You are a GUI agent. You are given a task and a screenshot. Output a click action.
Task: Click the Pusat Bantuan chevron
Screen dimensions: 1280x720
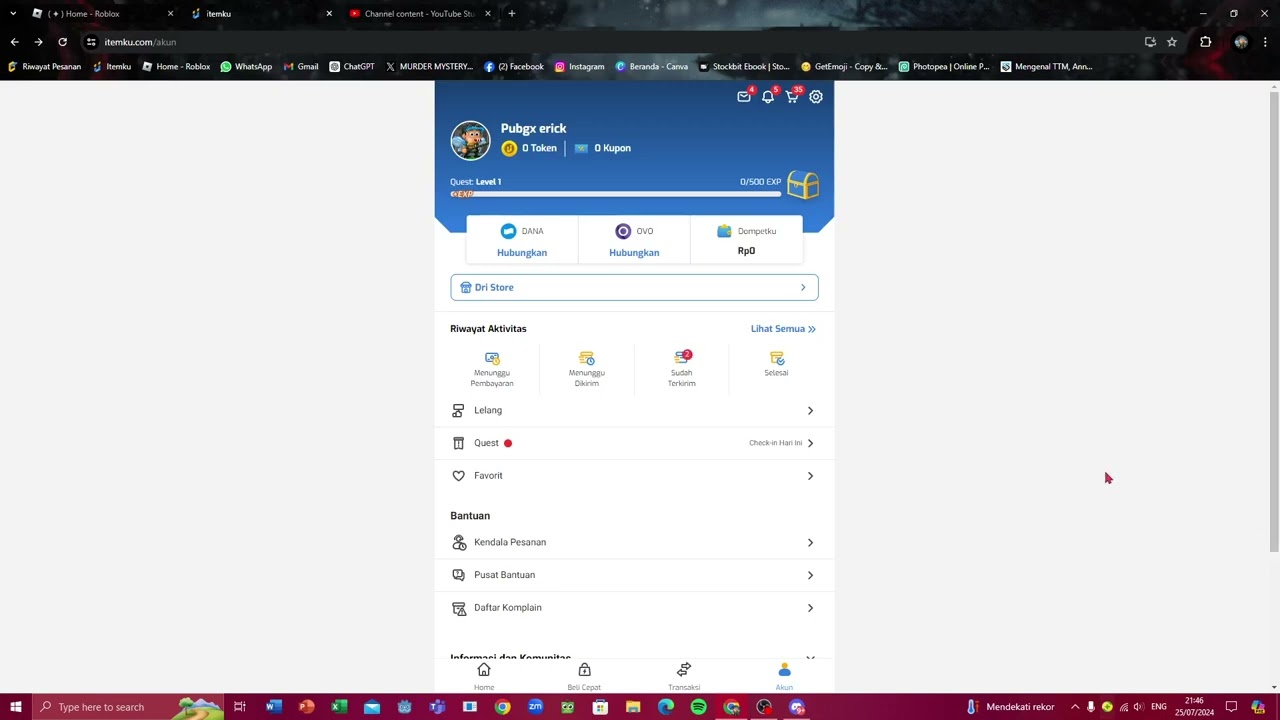coord(810,575)
